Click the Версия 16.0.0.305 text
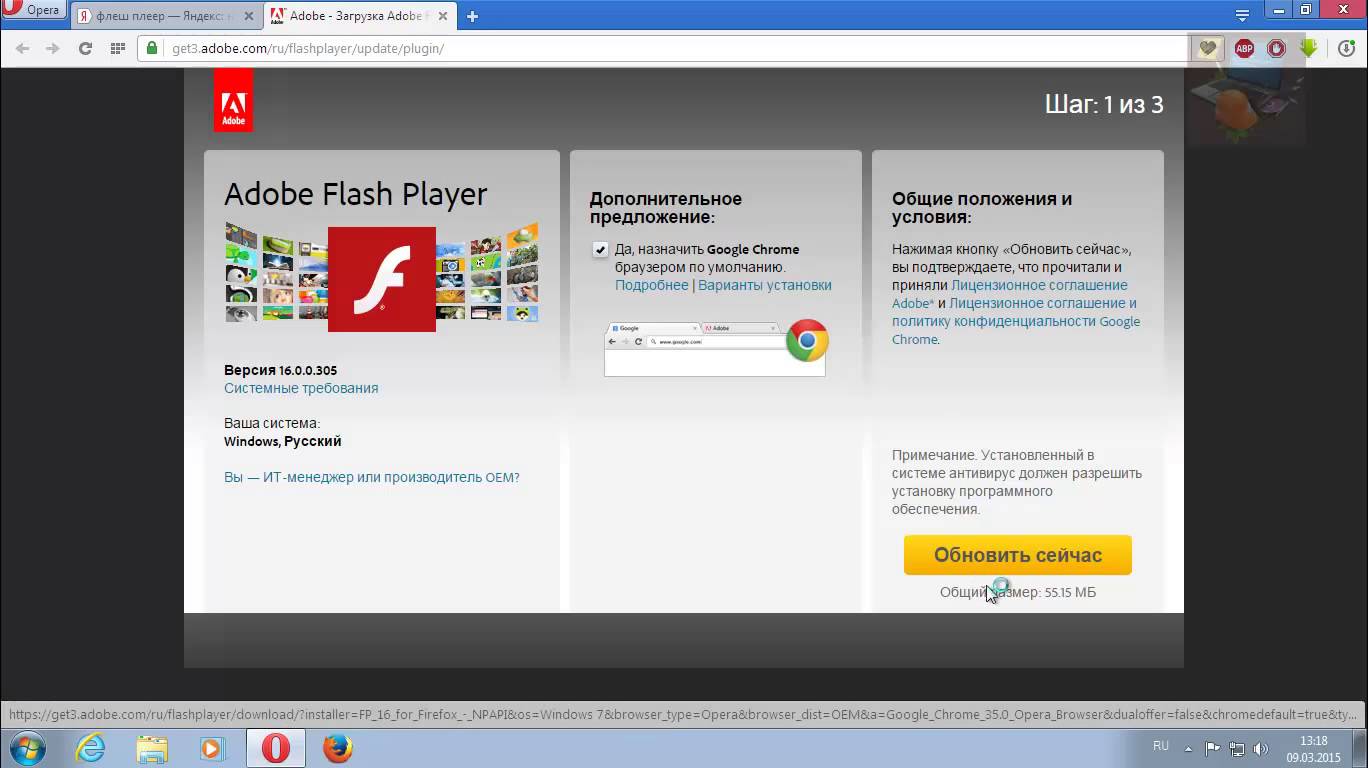Viewport: 1368px width, 768px height. click(x=280, y=370)
